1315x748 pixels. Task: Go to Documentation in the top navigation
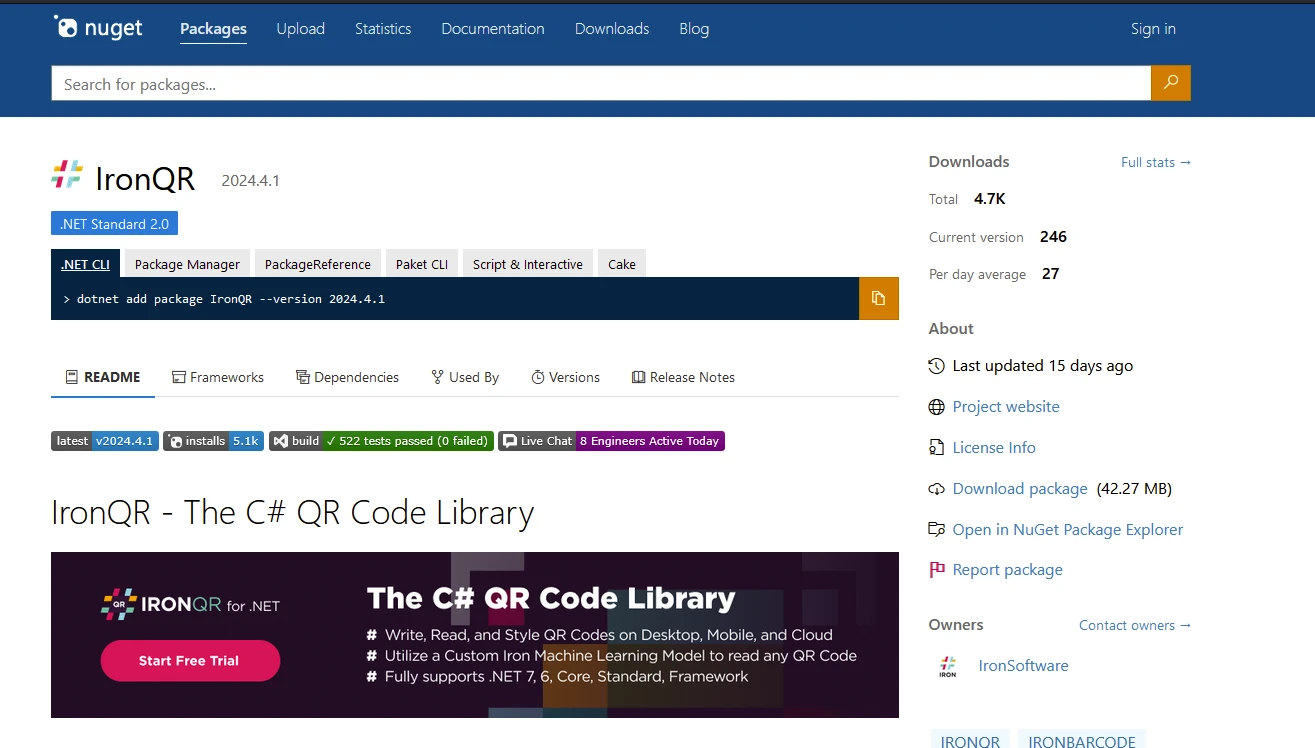(492, 29)
